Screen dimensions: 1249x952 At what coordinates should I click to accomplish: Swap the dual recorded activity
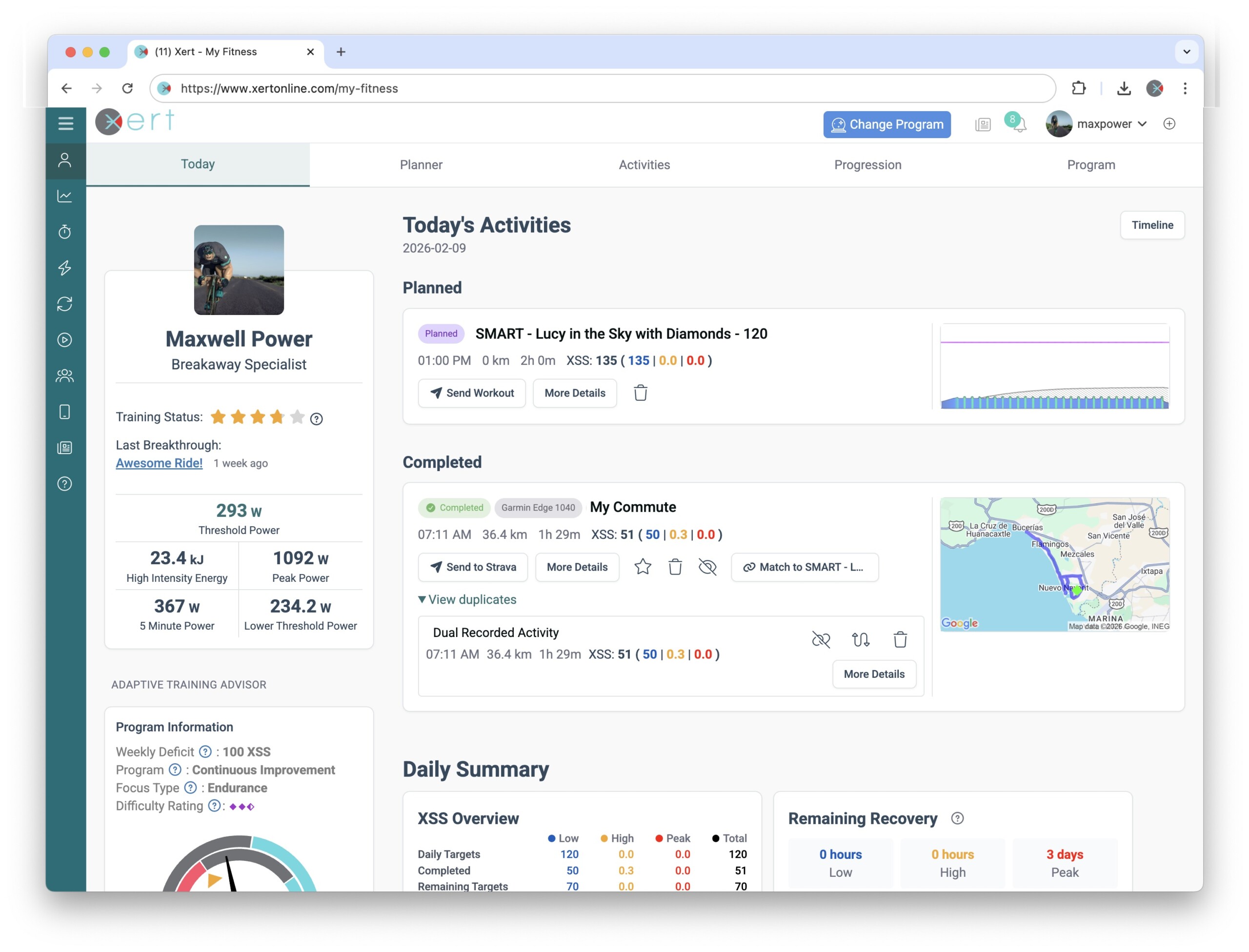coord(860,640)
